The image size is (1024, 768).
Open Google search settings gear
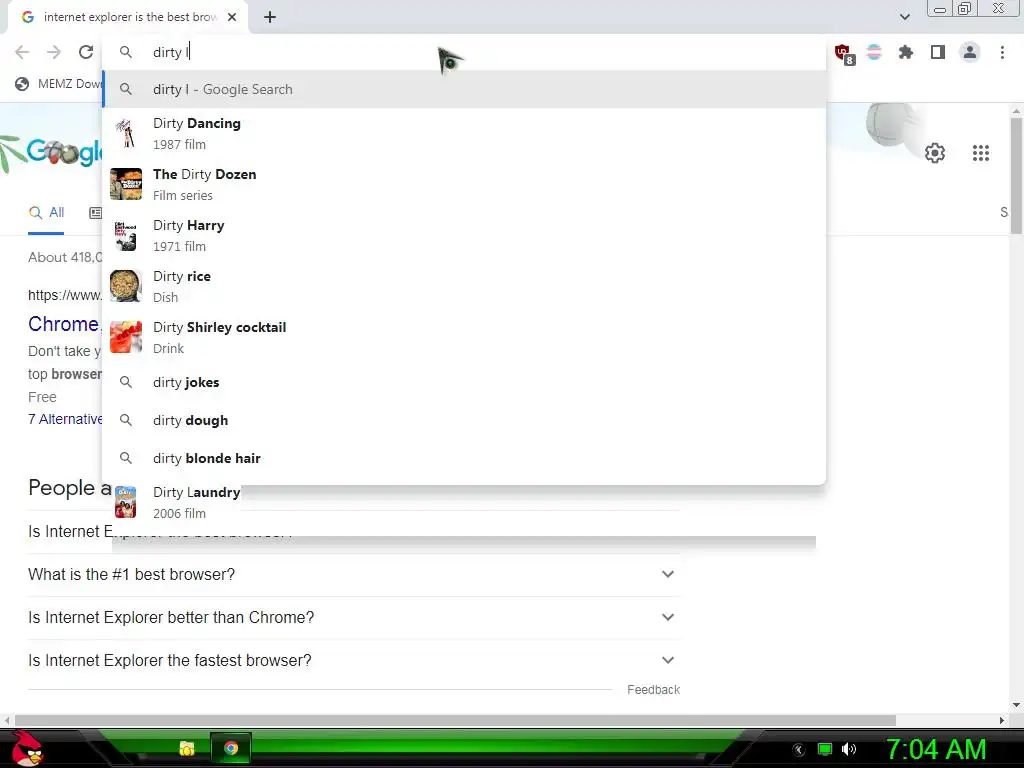pos(935,153)
